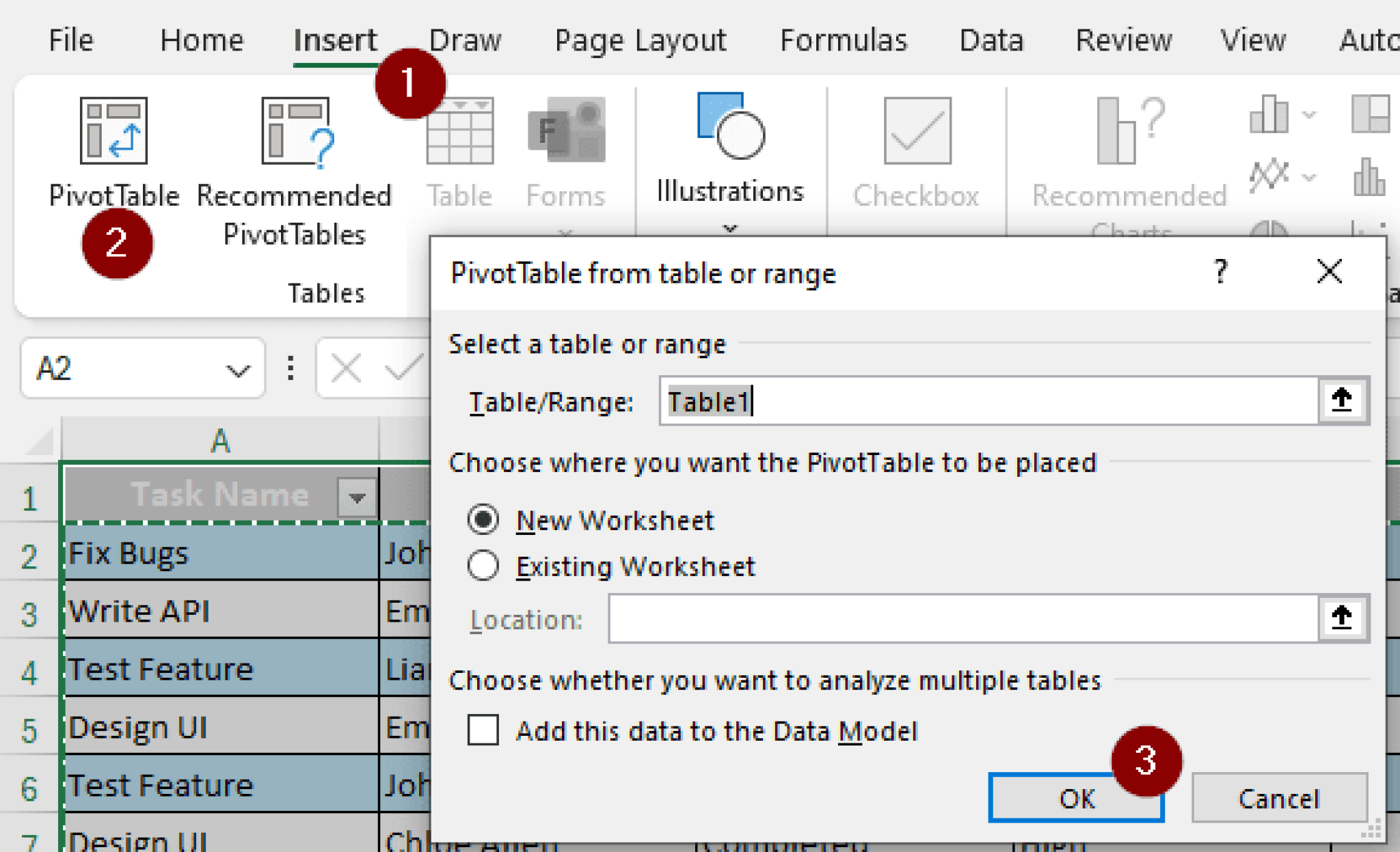Check Add this data to the Data Model

(483, 730)
